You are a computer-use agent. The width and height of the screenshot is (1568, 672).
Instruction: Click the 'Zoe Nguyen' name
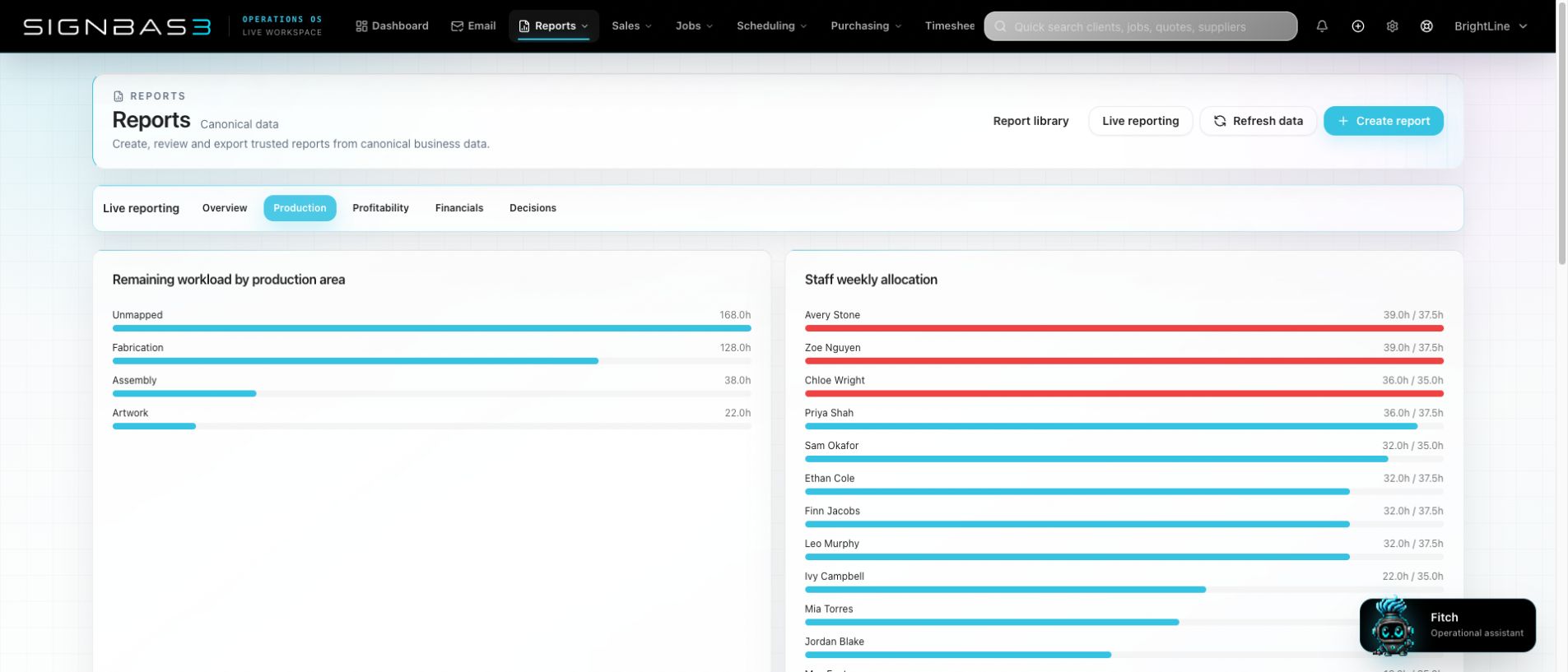832,348
